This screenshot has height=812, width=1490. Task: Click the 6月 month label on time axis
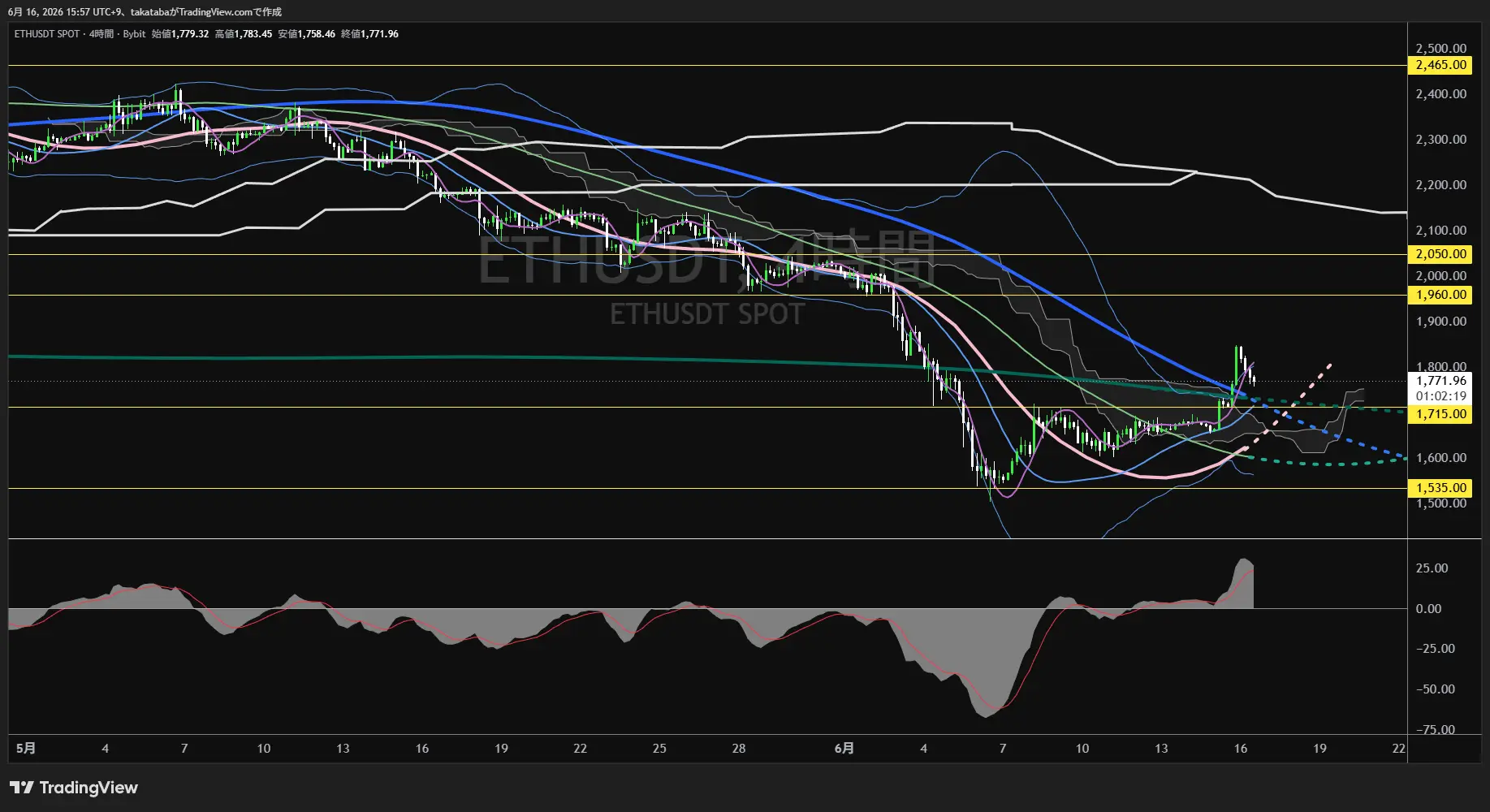pos(844,749)
